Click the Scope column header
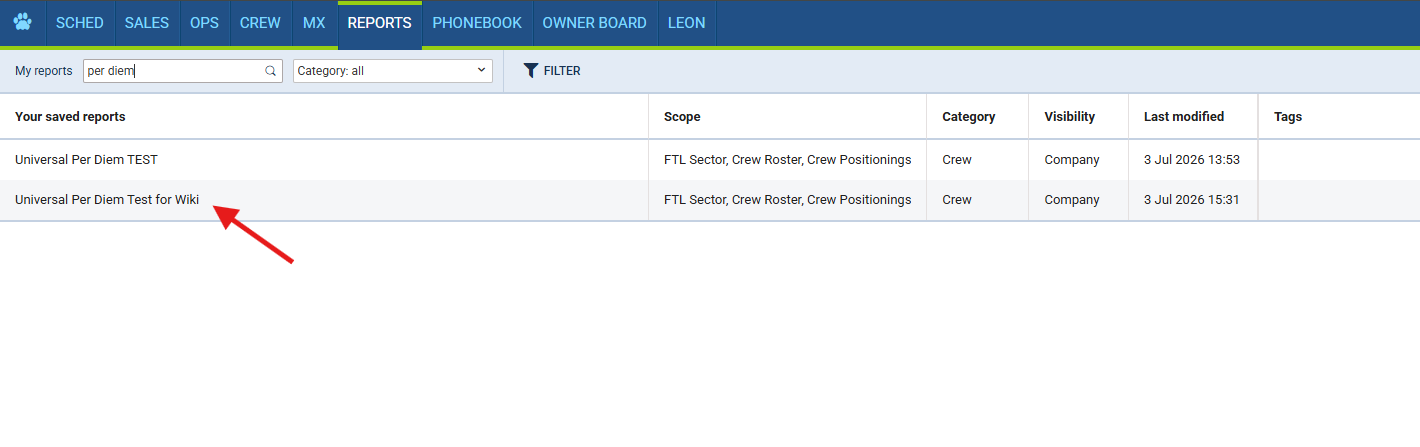The image size is (1420, 447). (x=682, y=117)
